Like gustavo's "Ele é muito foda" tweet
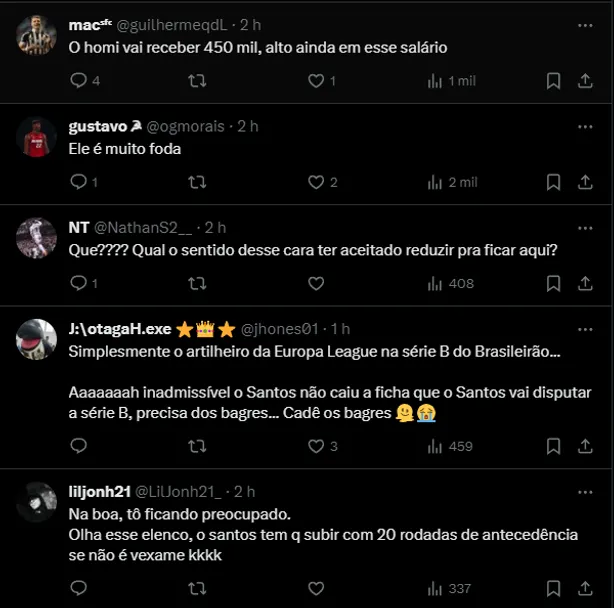The height and width of the screenshot is (608, 614). tap(316, 182)
